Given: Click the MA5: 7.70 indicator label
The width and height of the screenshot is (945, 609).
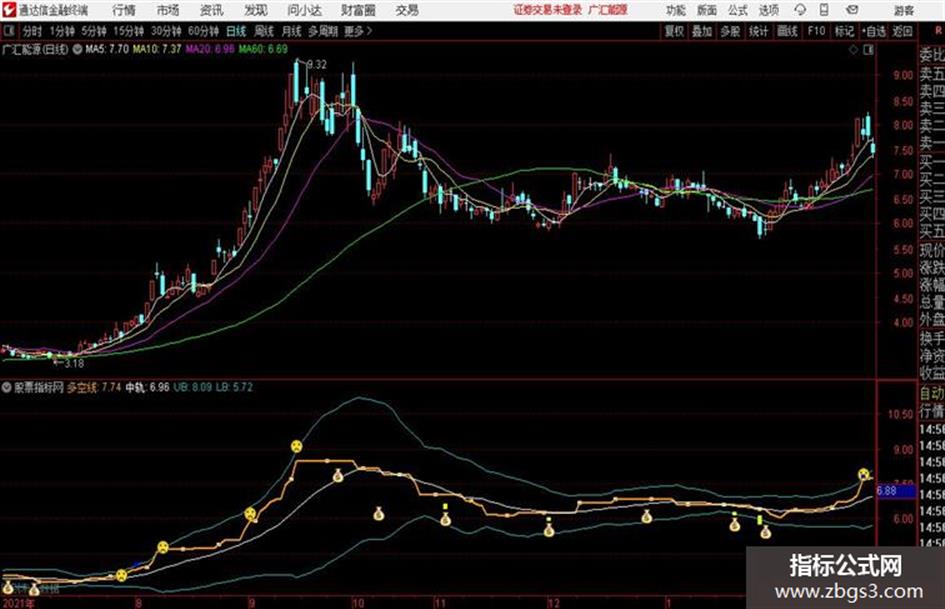Looking at the screenshot, I should point(107,49).
